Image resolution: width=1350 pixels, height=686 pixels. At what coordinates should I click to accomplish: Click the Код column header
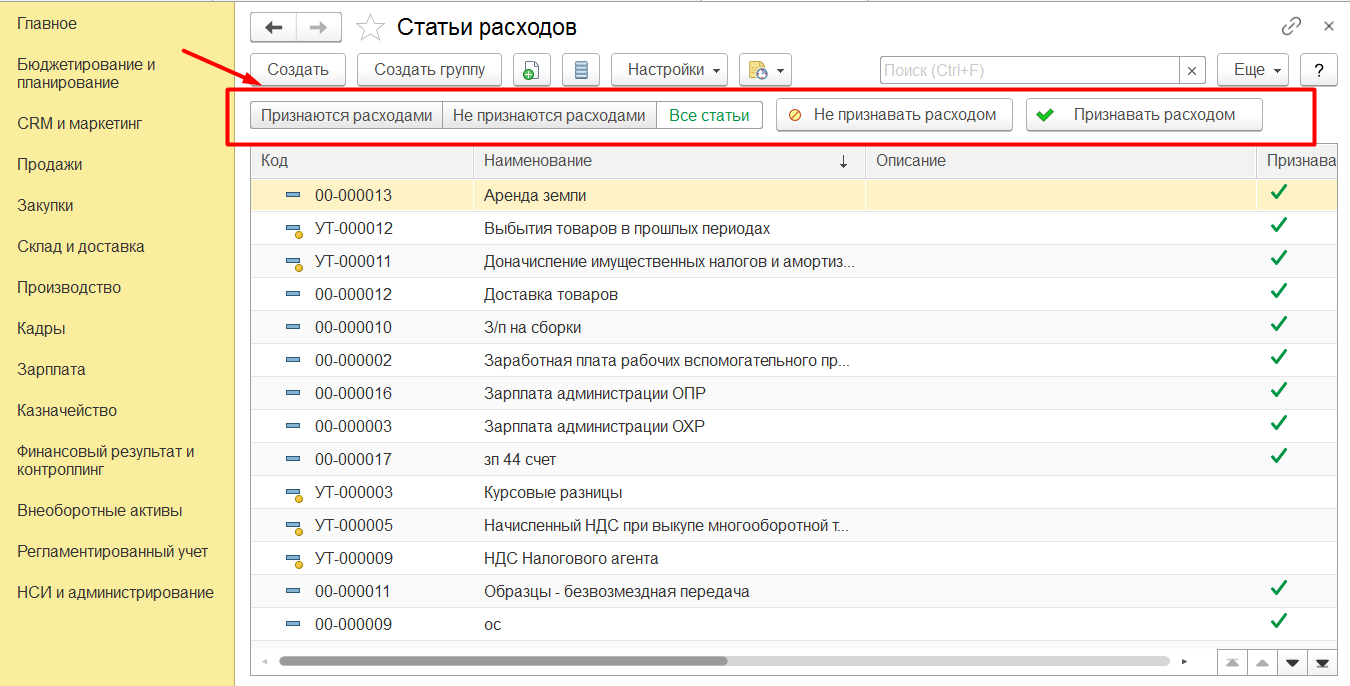point(361,161)
